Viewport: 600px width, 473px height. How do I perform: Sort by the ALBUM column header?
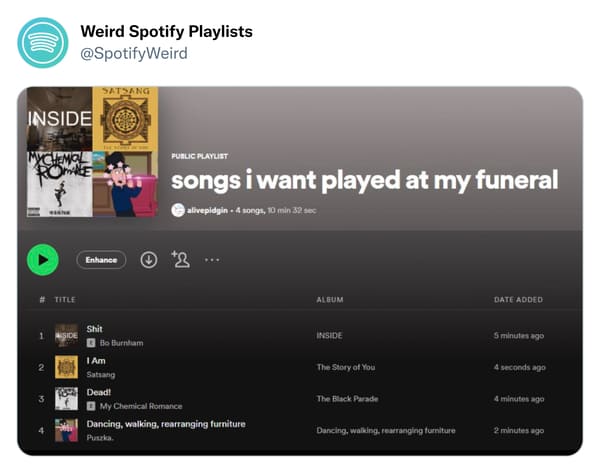[330, 300]
